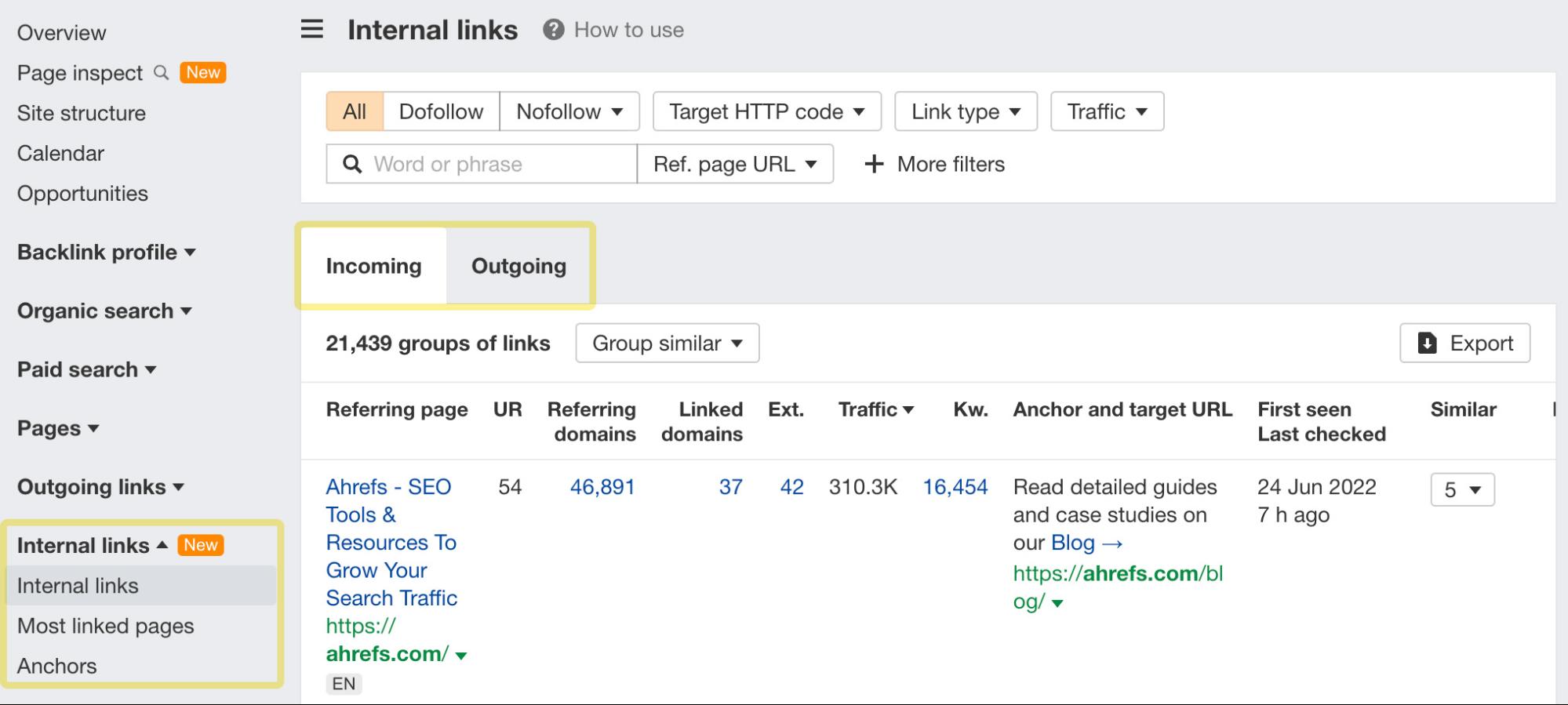Click the UR column header
1568x705 pixels.
click(x=508, y=409)
